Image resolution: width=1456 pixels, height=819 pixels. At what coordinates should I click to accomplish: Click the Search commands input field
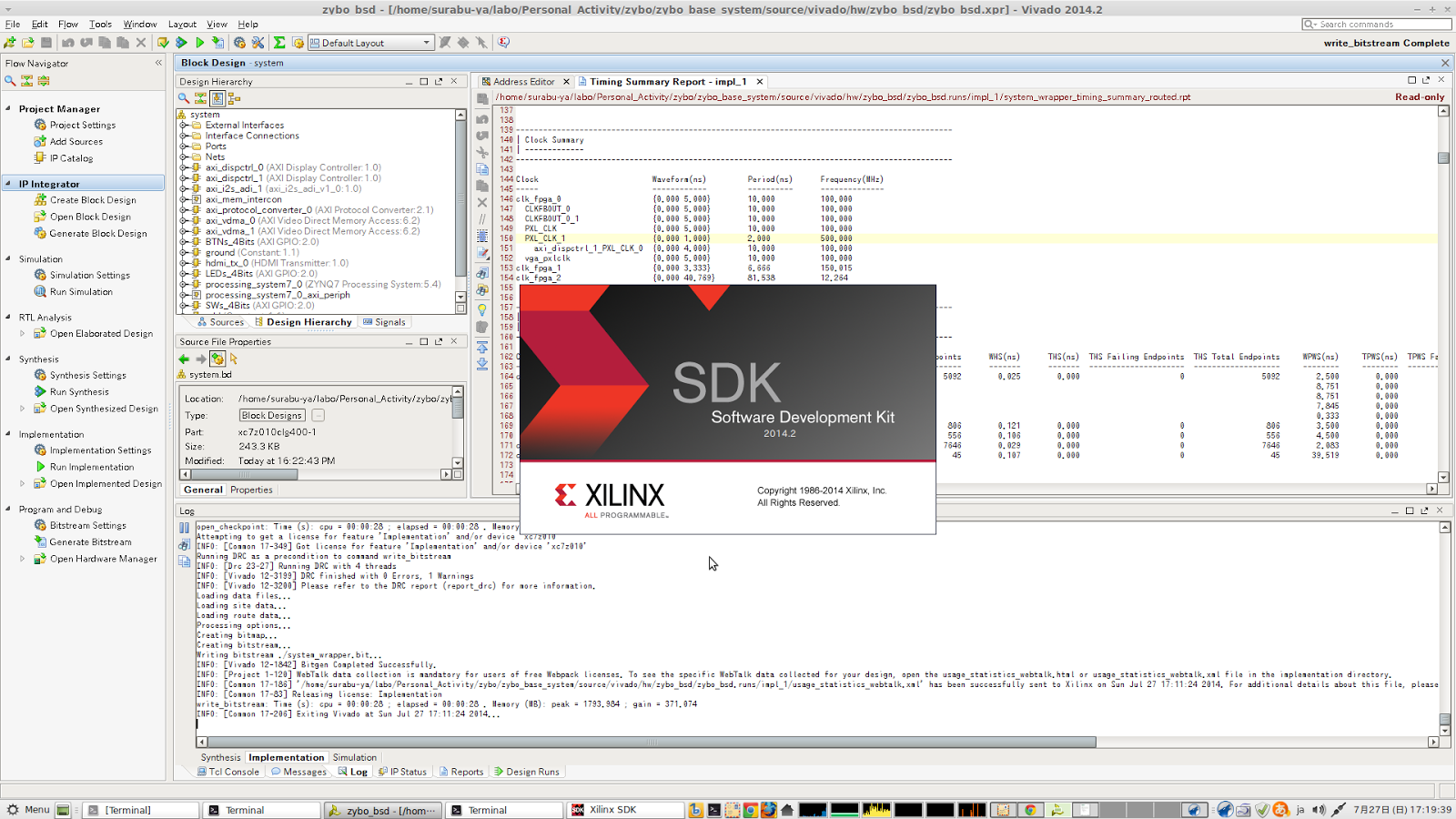click(1376, 25)
